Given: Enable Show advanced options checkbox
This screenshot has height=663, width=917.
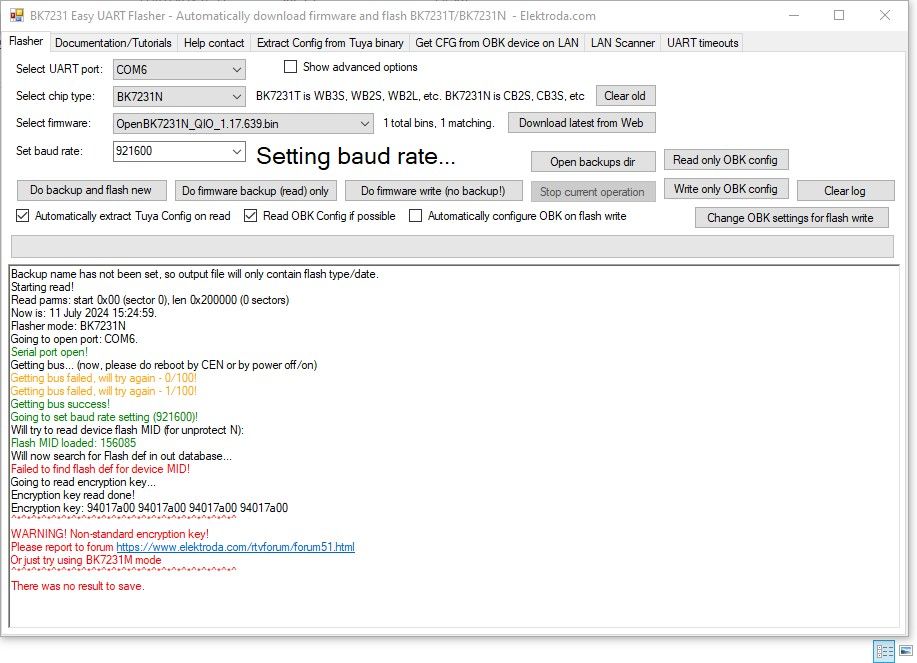Looking at the screenshot, I should point(290,67).
